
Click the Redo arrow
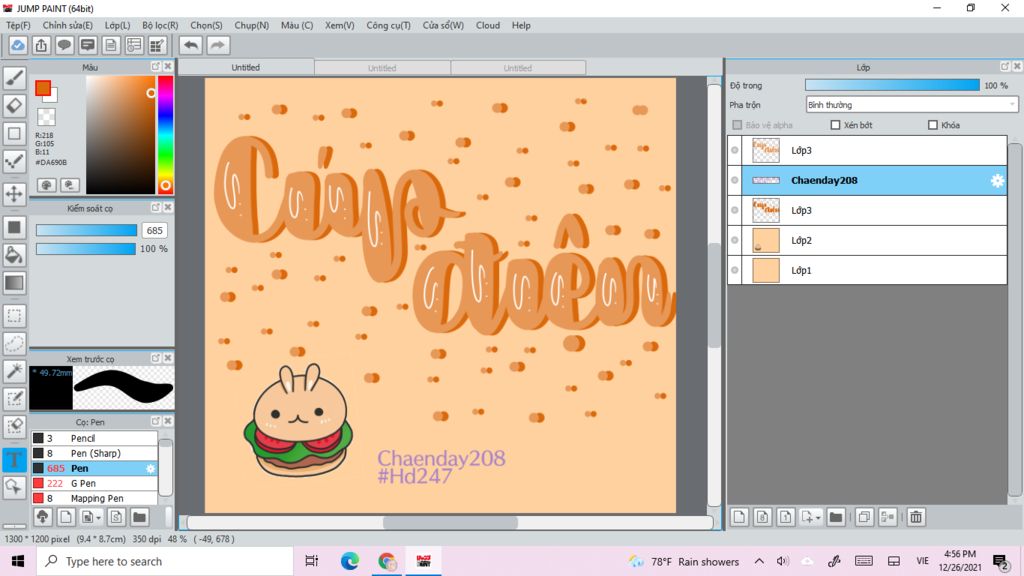coord(218,45)
